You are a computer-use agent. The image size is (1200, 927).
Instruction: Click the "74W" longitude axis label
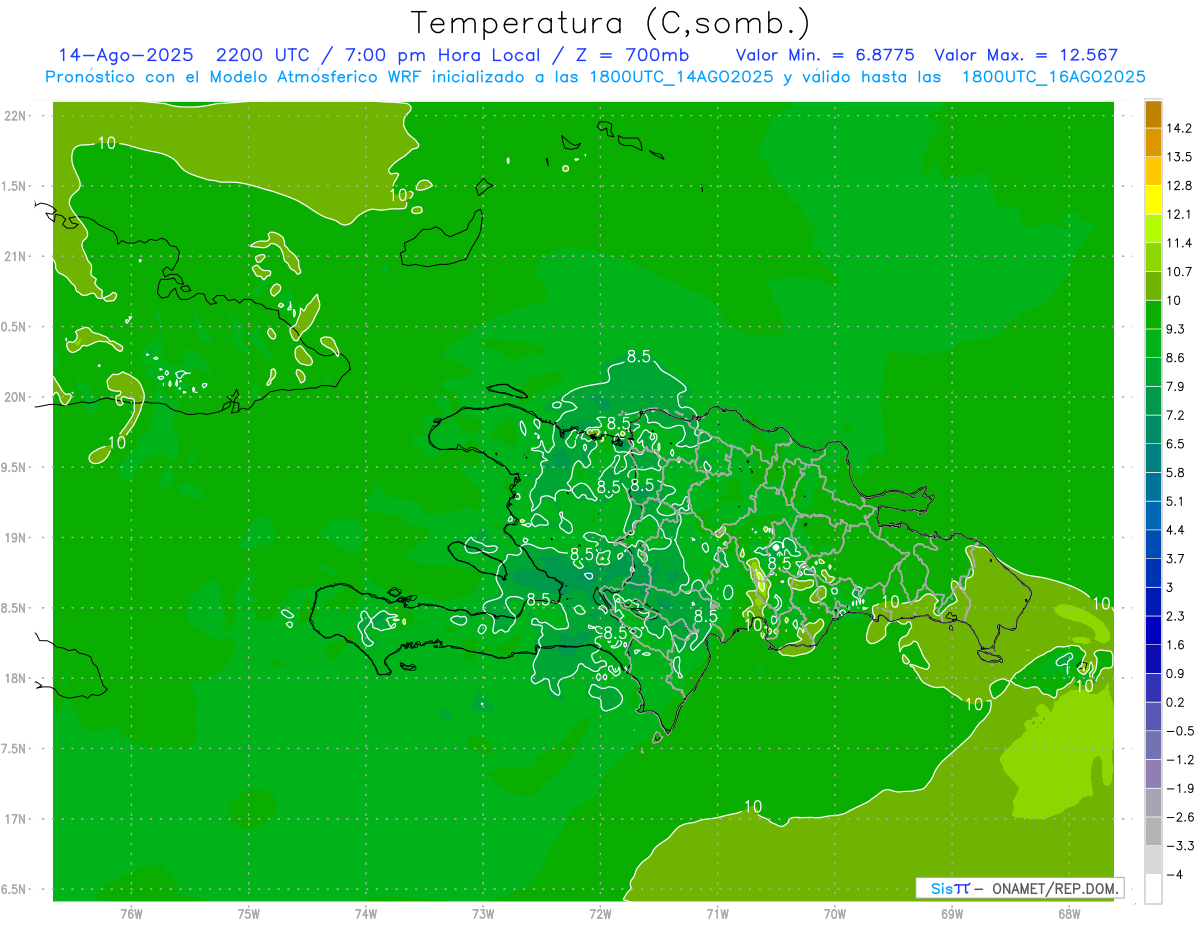366,914
